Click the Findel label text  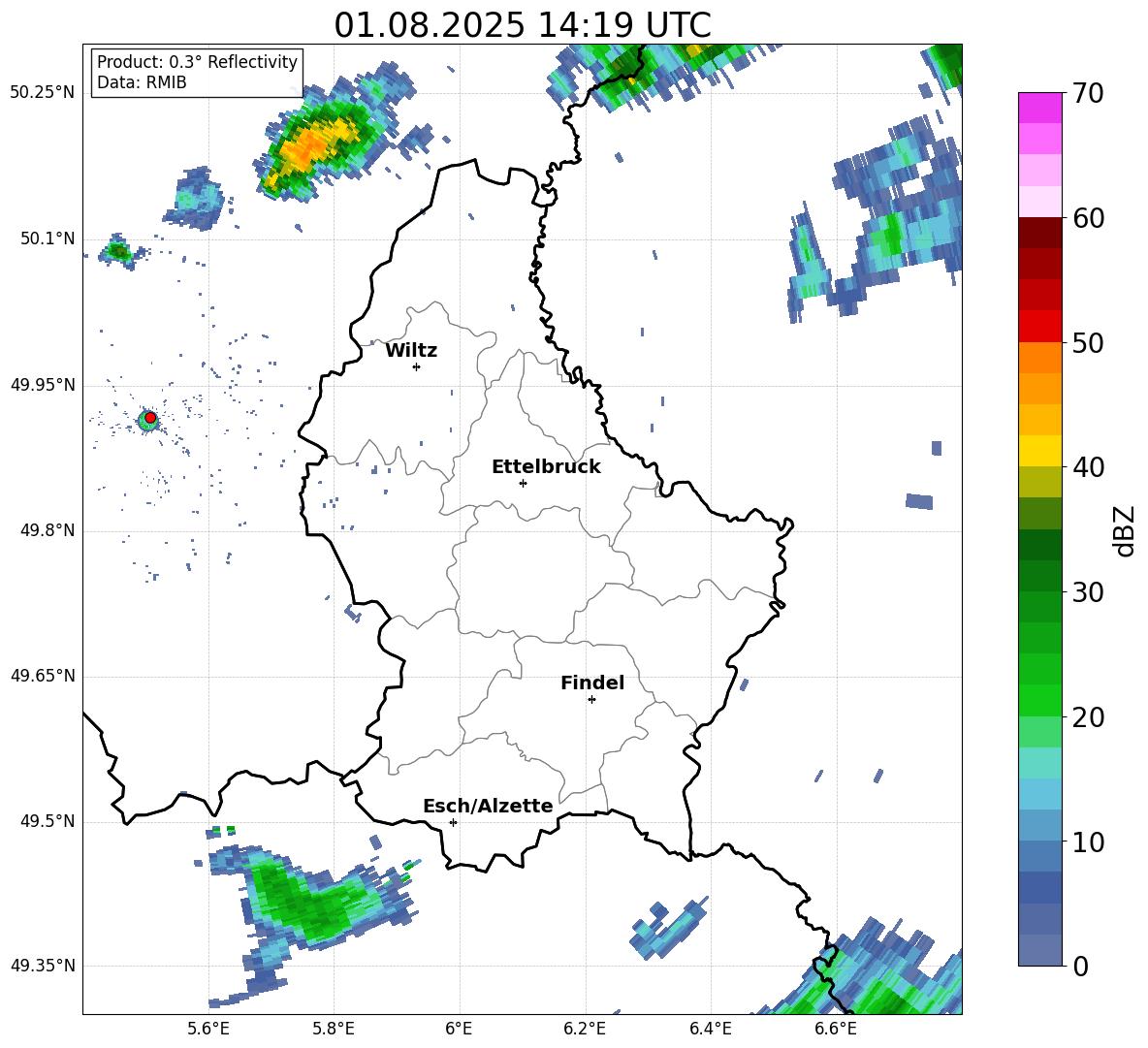click(592, 683)
